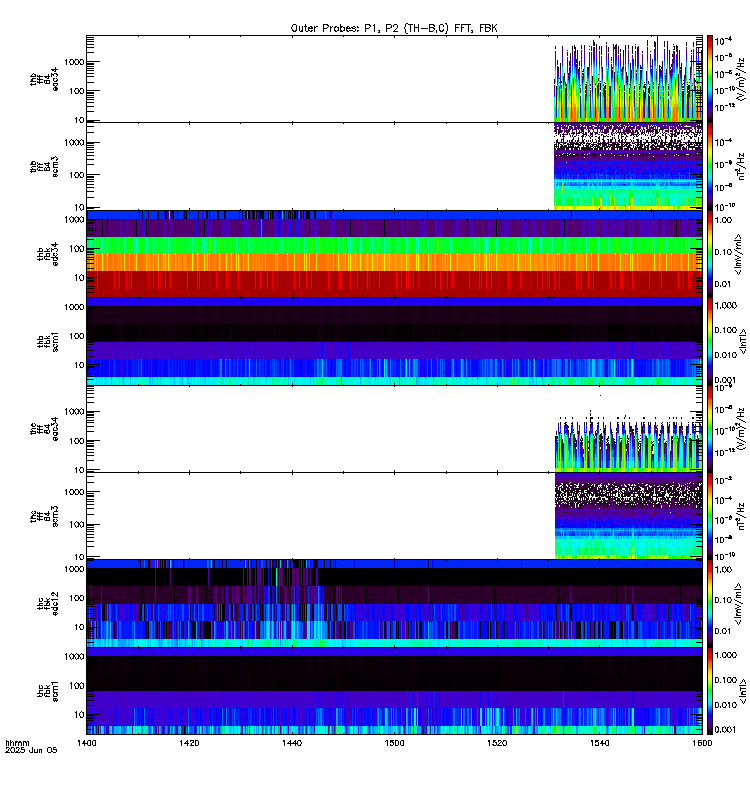Select the 'thb fff 64 eac34' panel axis label
The height and width of the screenshot is (800, 750).
[x=44, y=79]
